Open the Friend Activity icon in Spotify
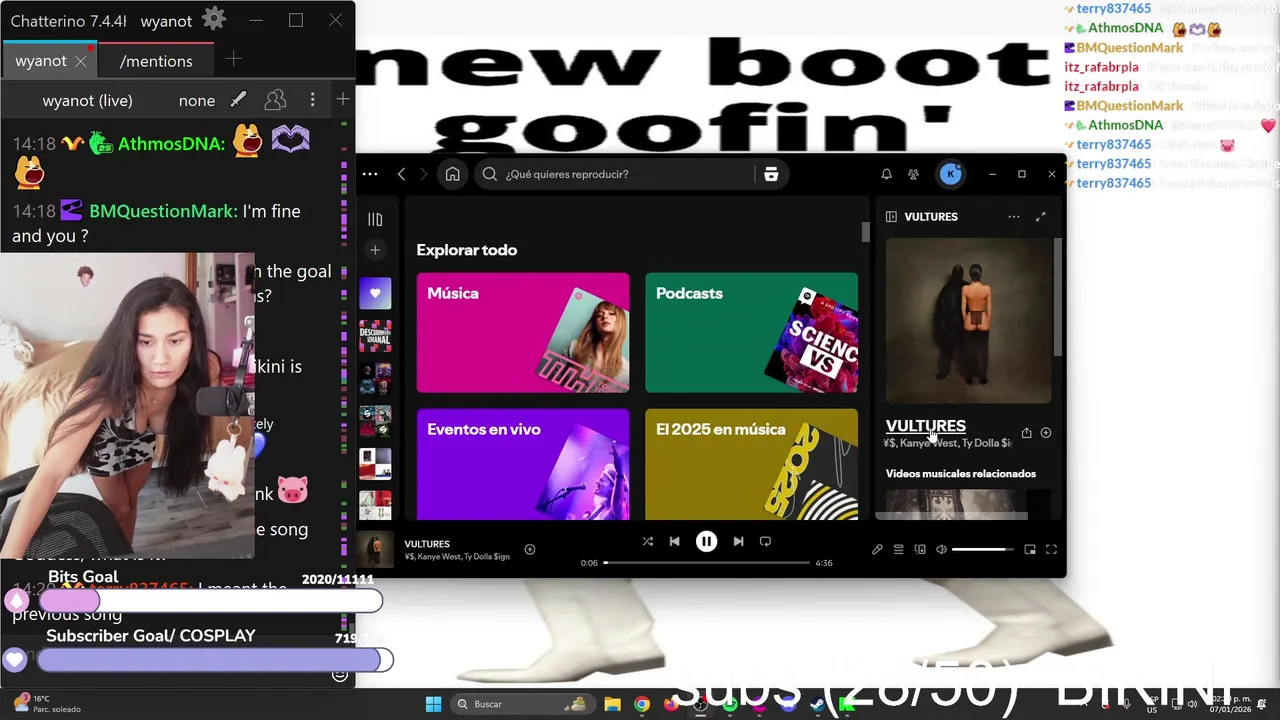1280x720 pixels. tap(913, 174)
